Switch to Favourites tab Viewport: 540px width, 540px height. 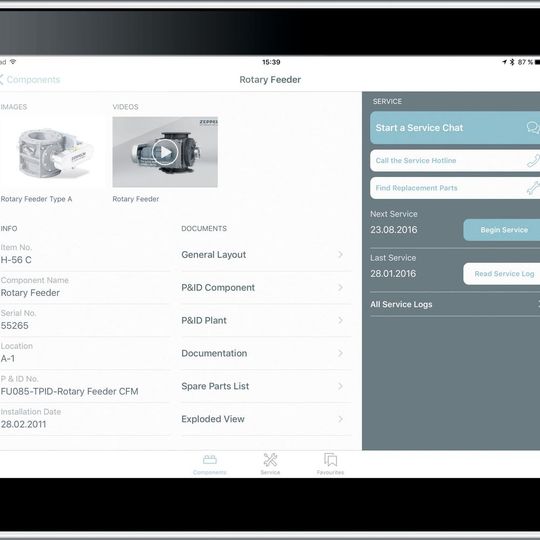point(330,464)
